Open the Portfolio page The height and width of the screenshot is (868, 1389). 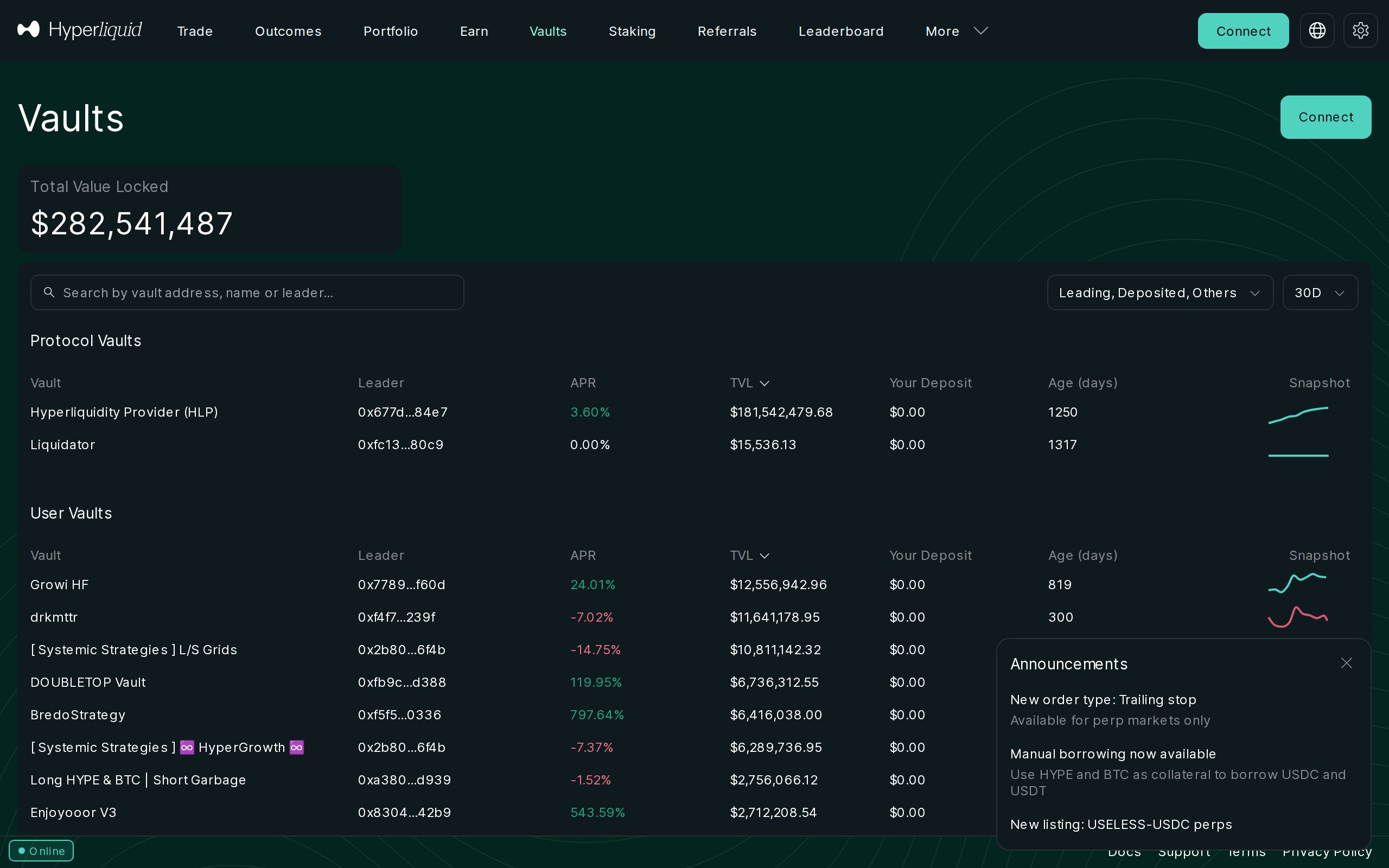pyautogui.click(x=390, y=31)
